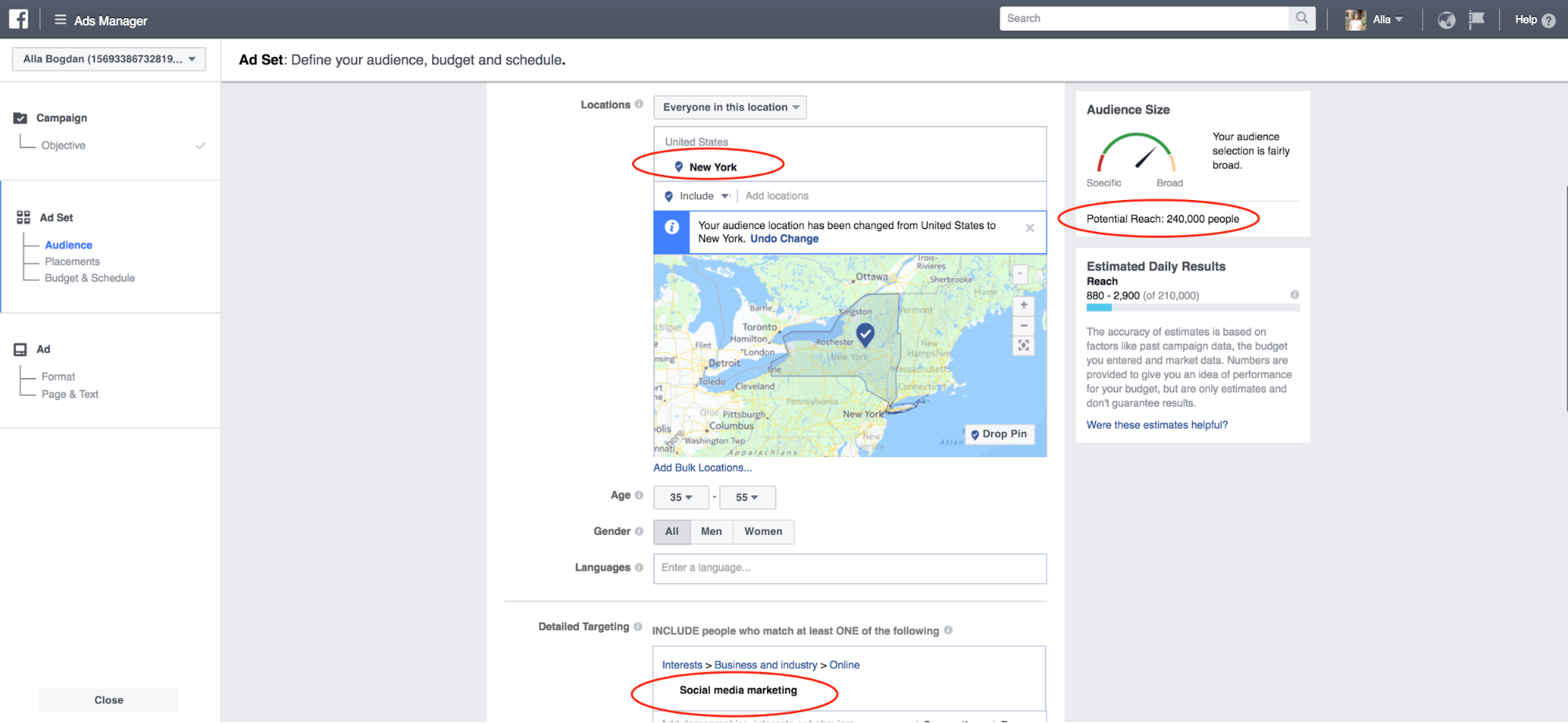Click Alla's profile picture
1568x723 pixels.
(1355, 20)
